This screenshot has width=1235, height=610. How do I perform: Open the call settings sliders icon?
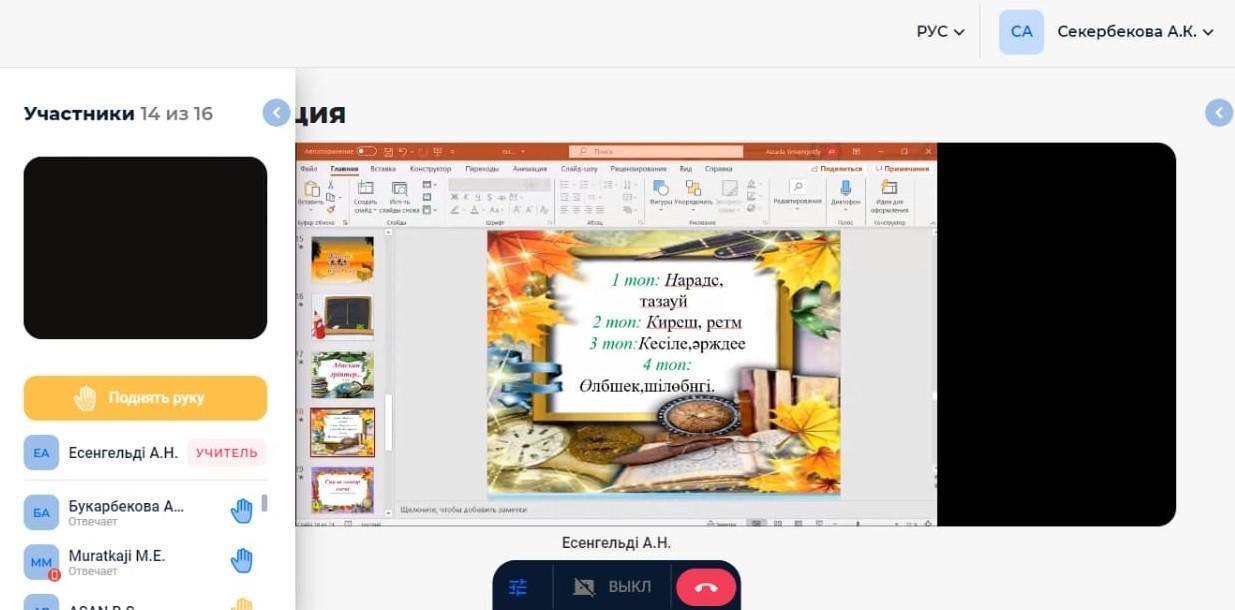518,587
